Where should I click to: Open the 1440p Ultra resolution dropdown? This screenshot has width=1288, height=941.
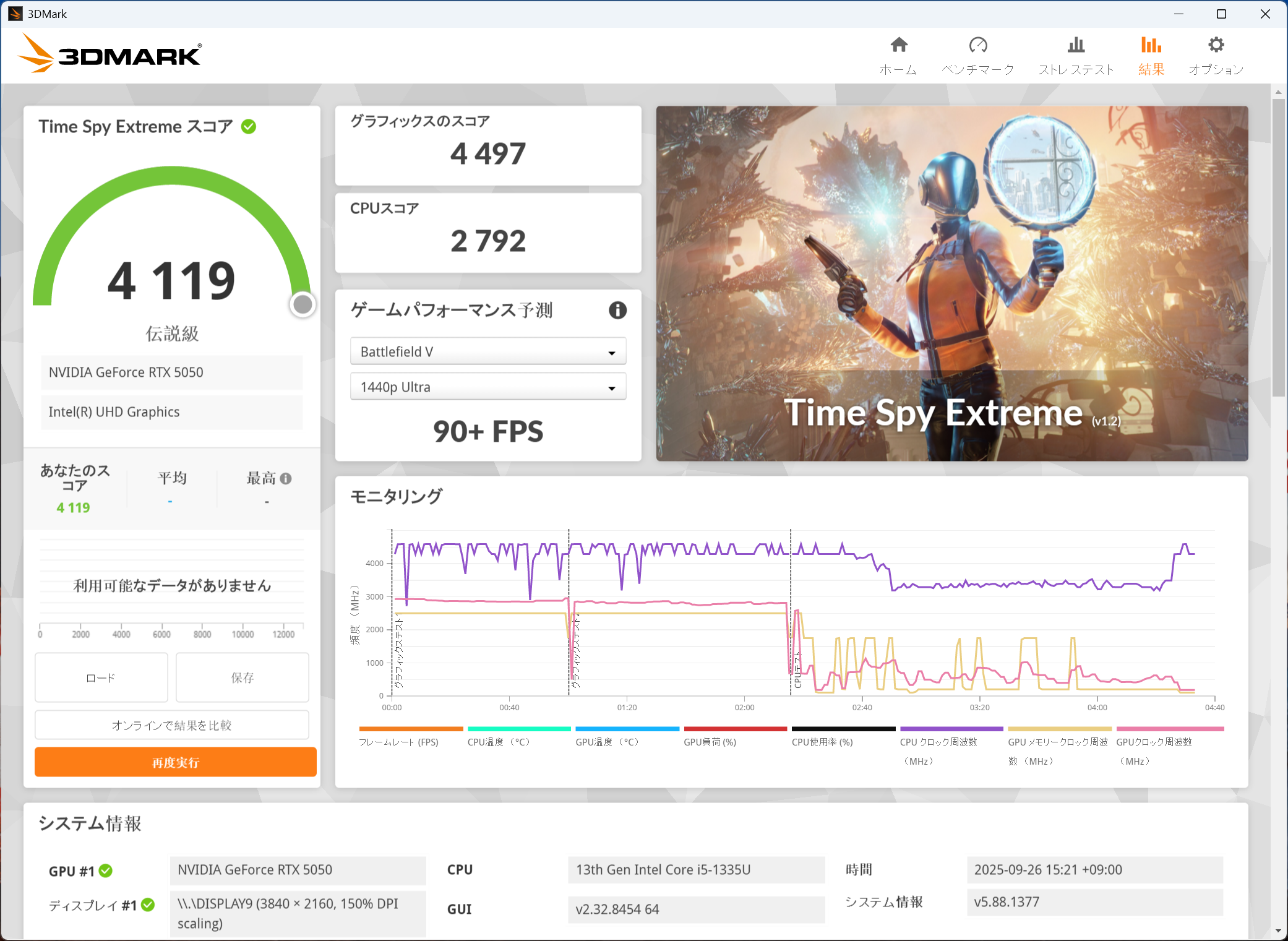tap(487, 387)
